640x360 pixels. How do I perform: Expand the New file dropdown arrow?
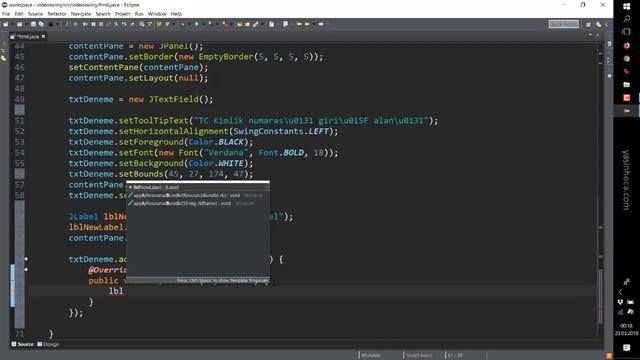(x=12, y=24)
